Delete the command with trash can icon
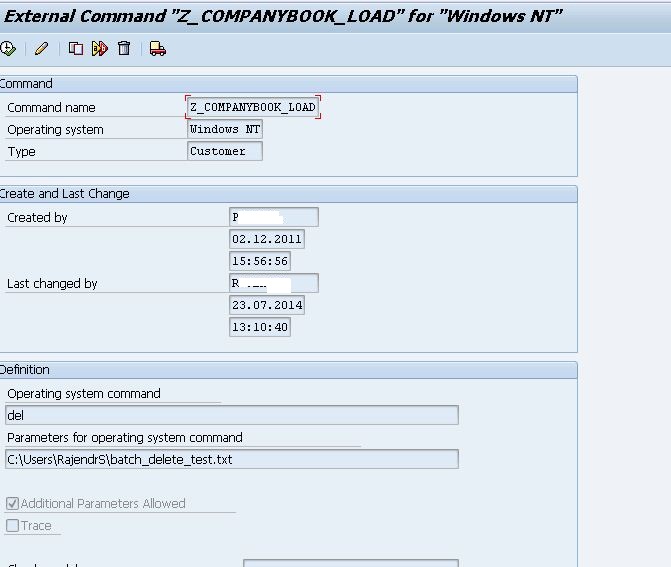The height and width of the screenshot is (567, 671). pos(124,48)
